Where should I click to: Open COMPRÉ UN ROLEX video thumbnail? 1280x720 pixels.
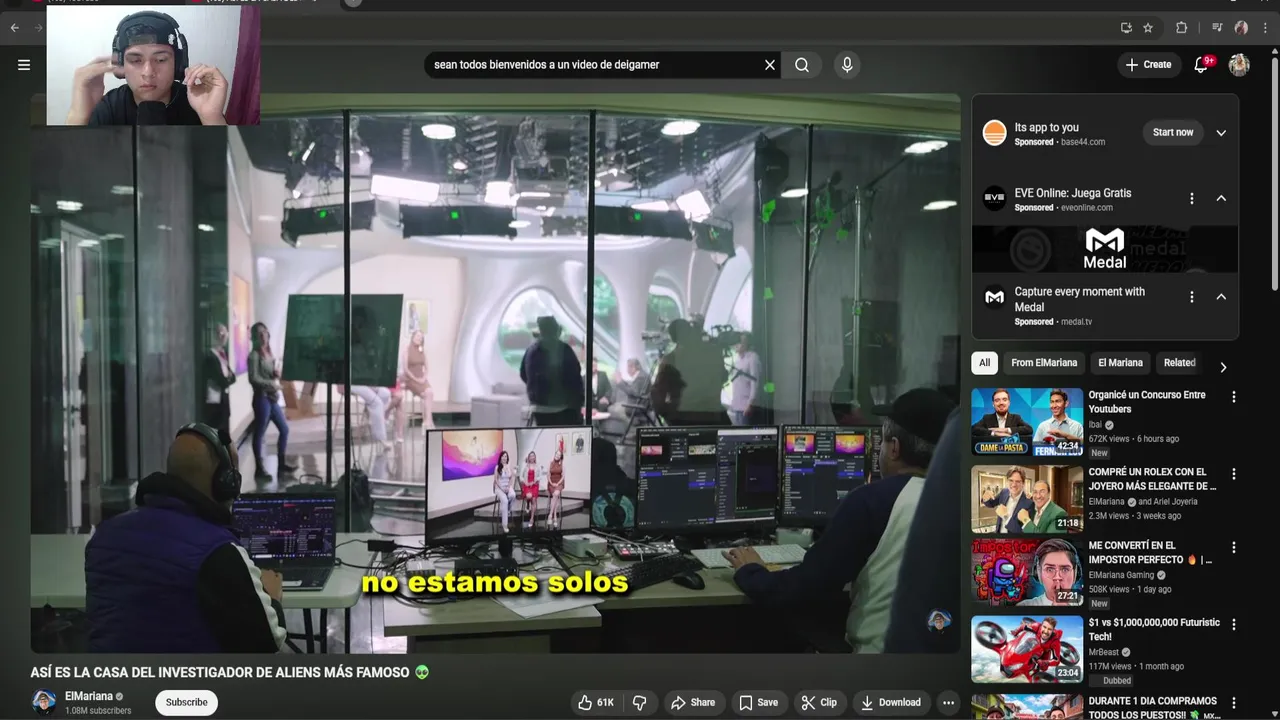coord(1027,498)
